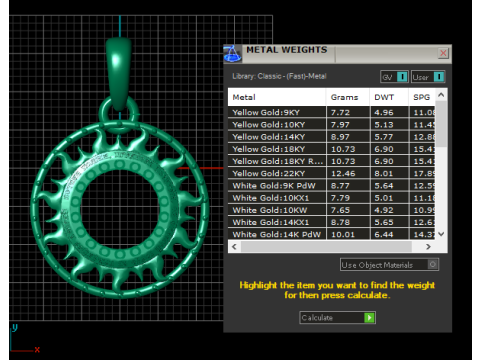This screenshot has height=360, width=480.
Task: Click the horizontal scrollbar left arrow
Action: pyautogui.click(x=234, y=247)
